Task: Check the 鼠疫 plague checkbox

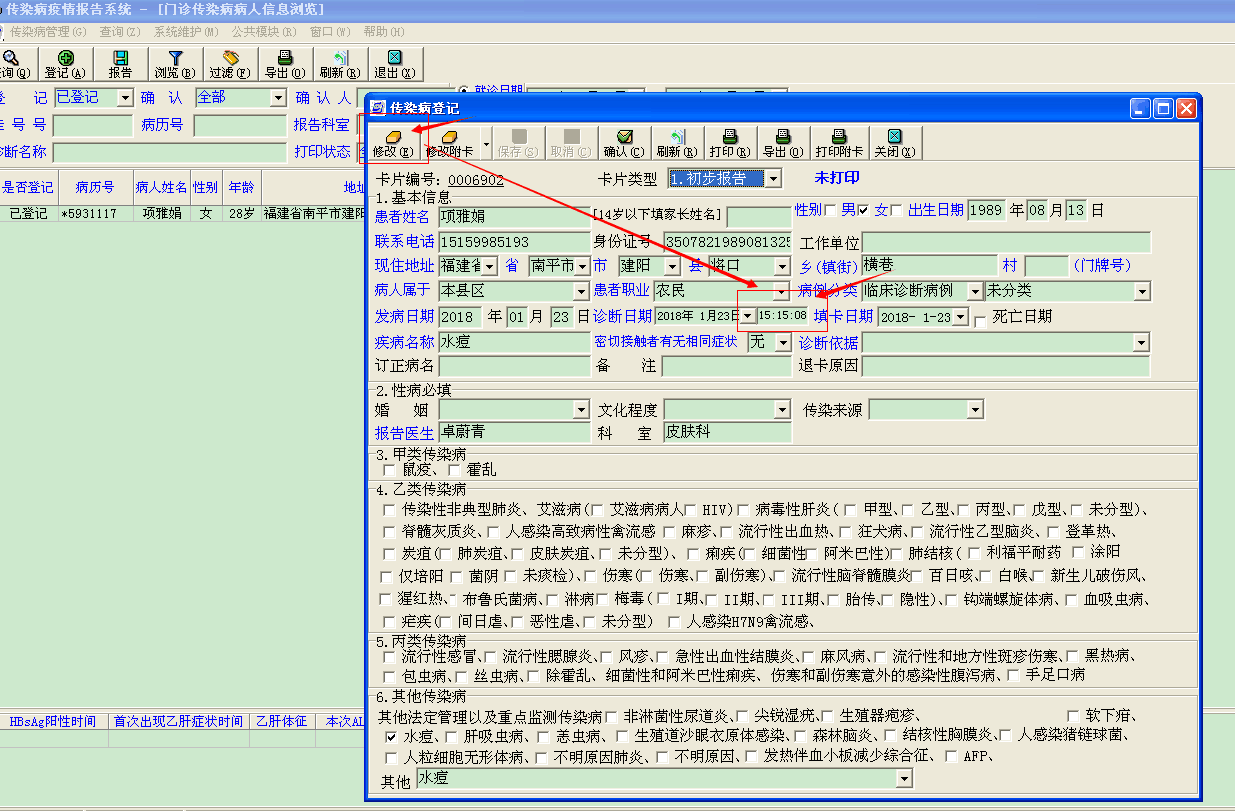Action: [389, 469]
